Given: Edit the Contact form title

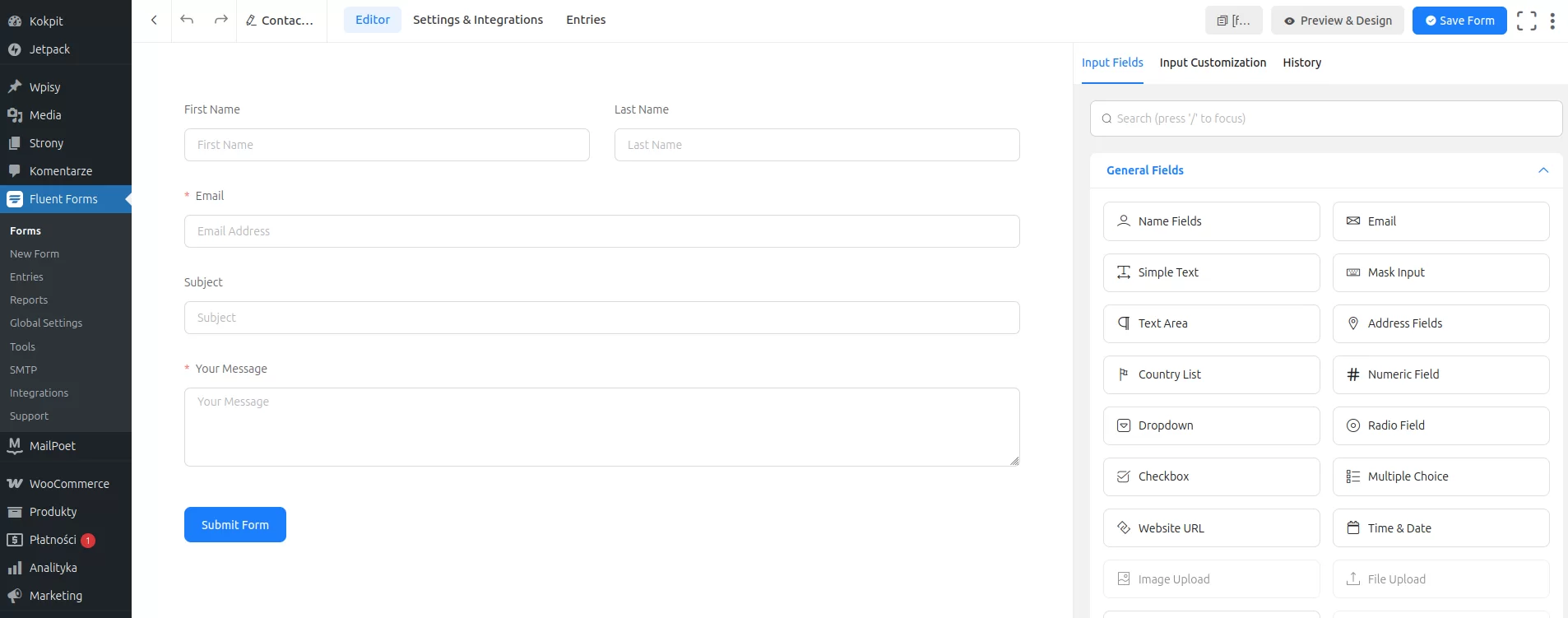Looking at the screenshot, I should (280, 21).
